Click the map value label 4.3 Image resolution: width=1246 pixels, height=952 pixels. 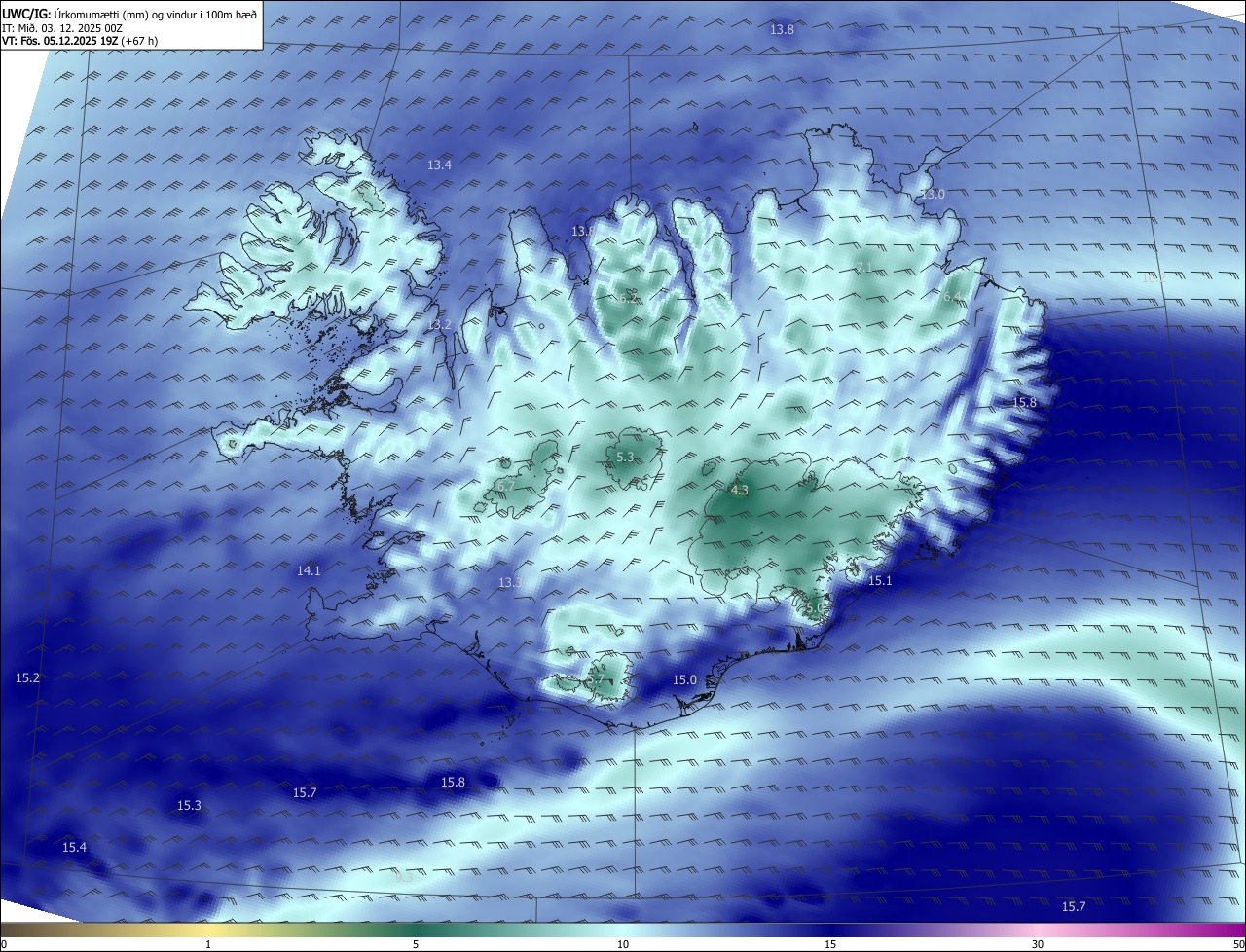[739, 491]
